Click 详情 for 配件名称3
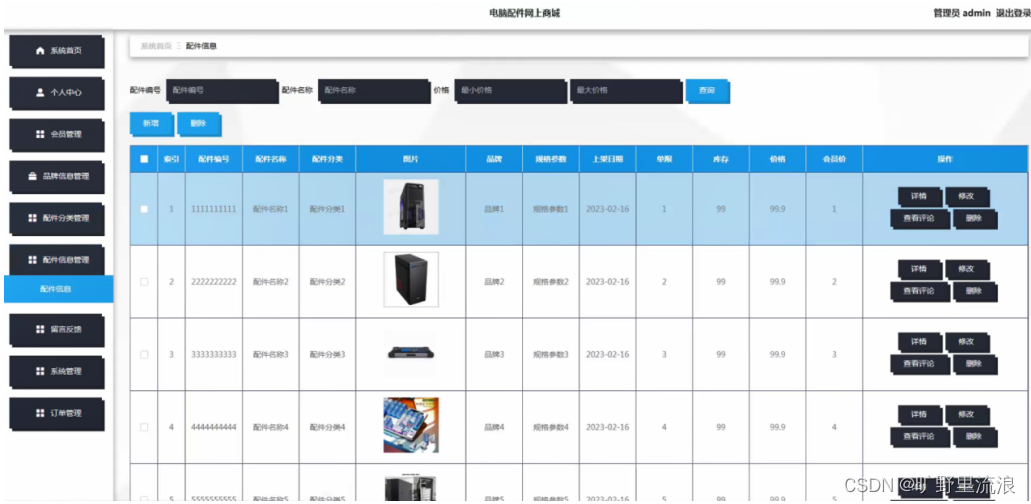Image resolution: width=1031 pixels, height=504 pixels. click(x=919, y=342)
